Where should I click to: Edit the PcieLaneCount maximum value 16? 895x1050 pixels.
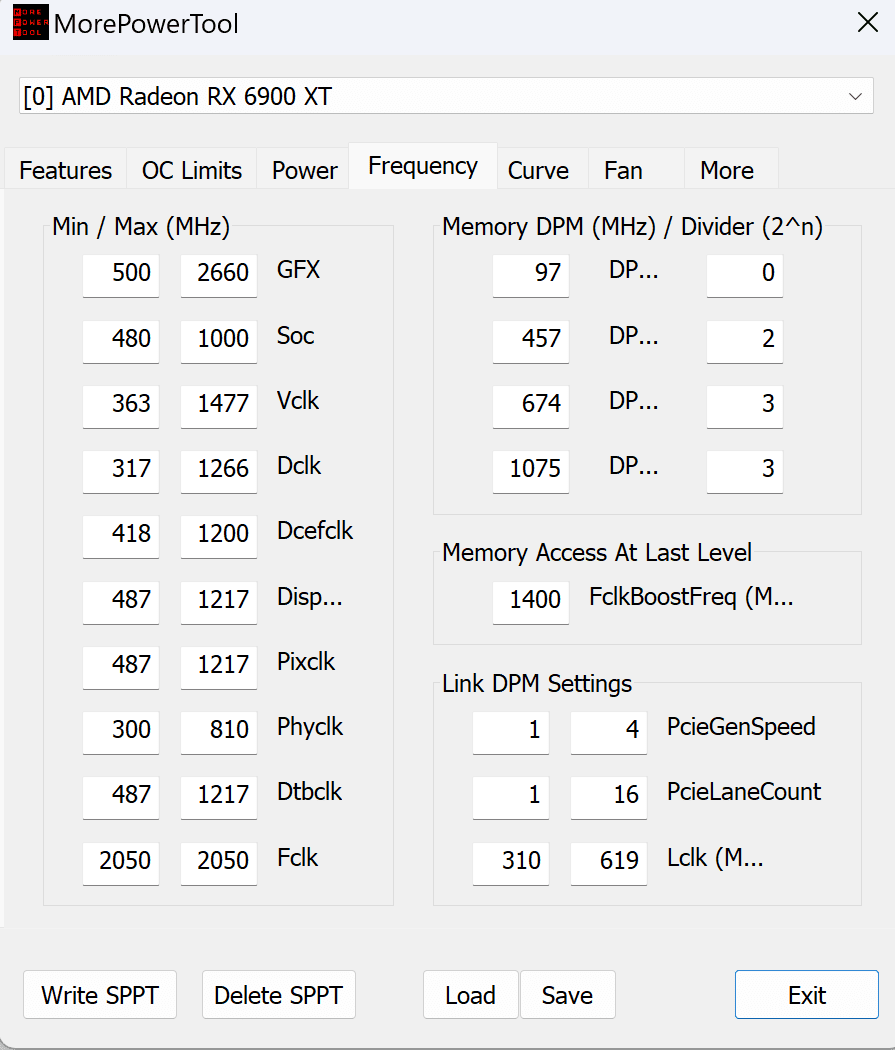(x=608, y=797)
